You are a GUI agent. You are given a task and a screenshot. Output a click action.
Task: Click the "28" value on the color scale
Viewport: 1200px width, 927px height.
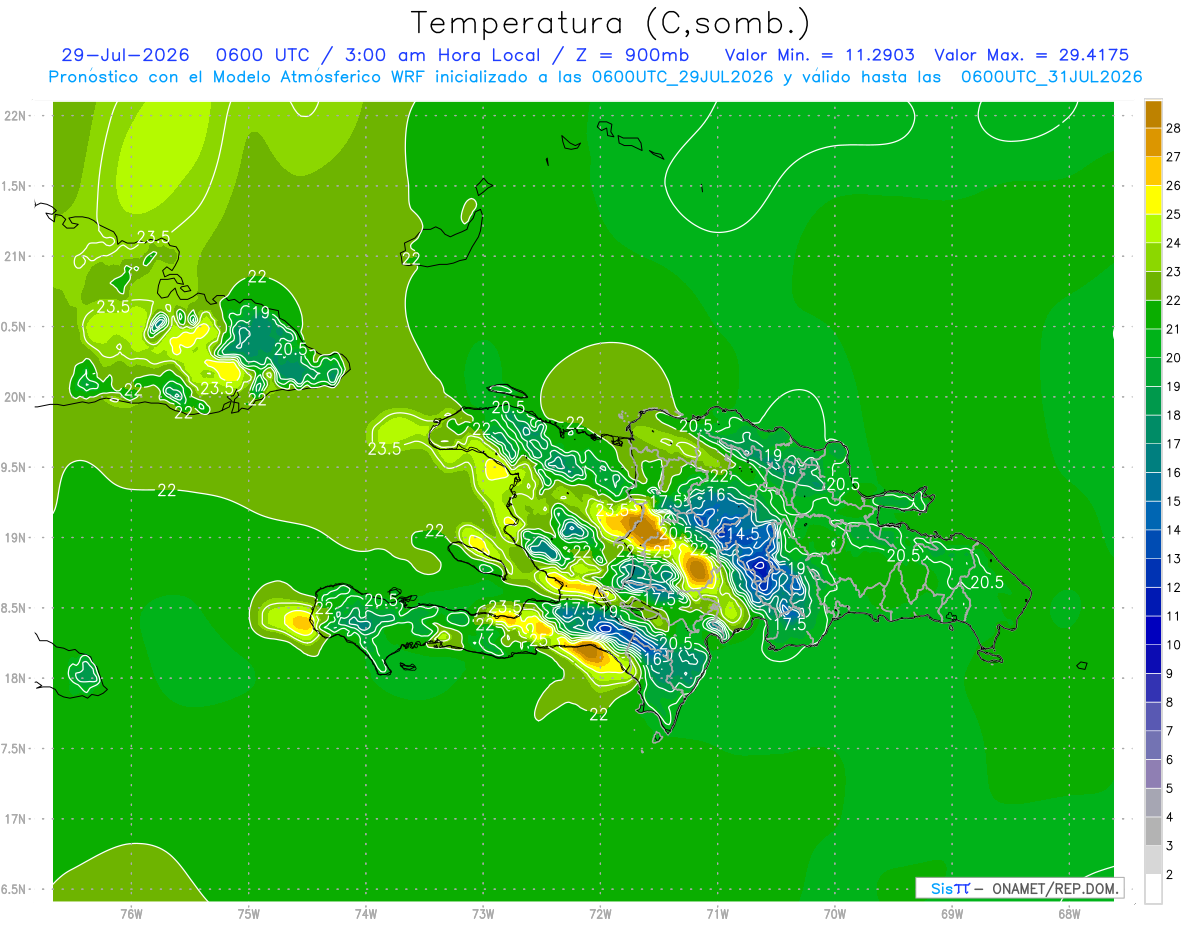[1174, 128]
